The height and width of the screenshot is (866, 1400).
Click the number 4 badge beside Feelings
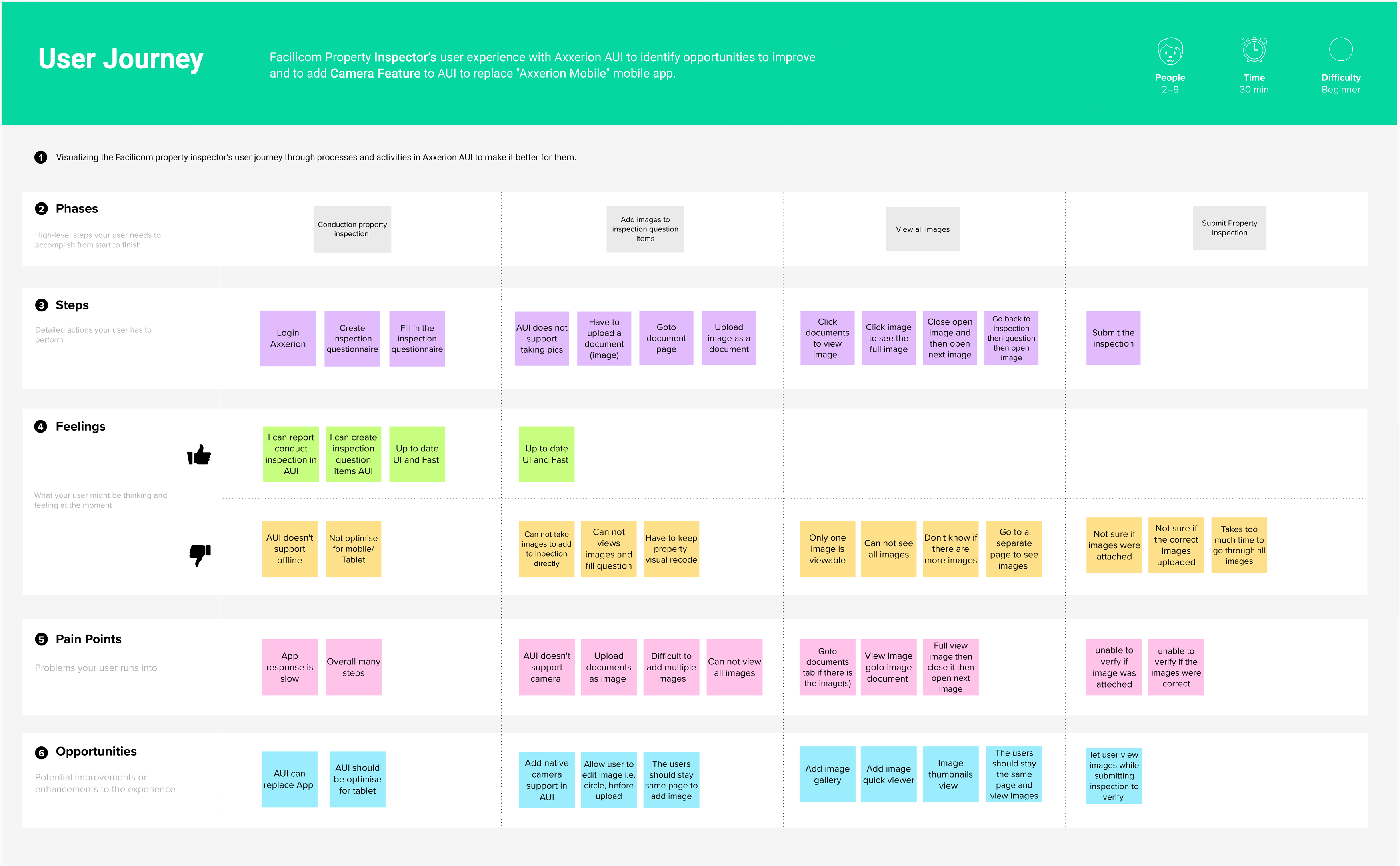tap(41, 427)
